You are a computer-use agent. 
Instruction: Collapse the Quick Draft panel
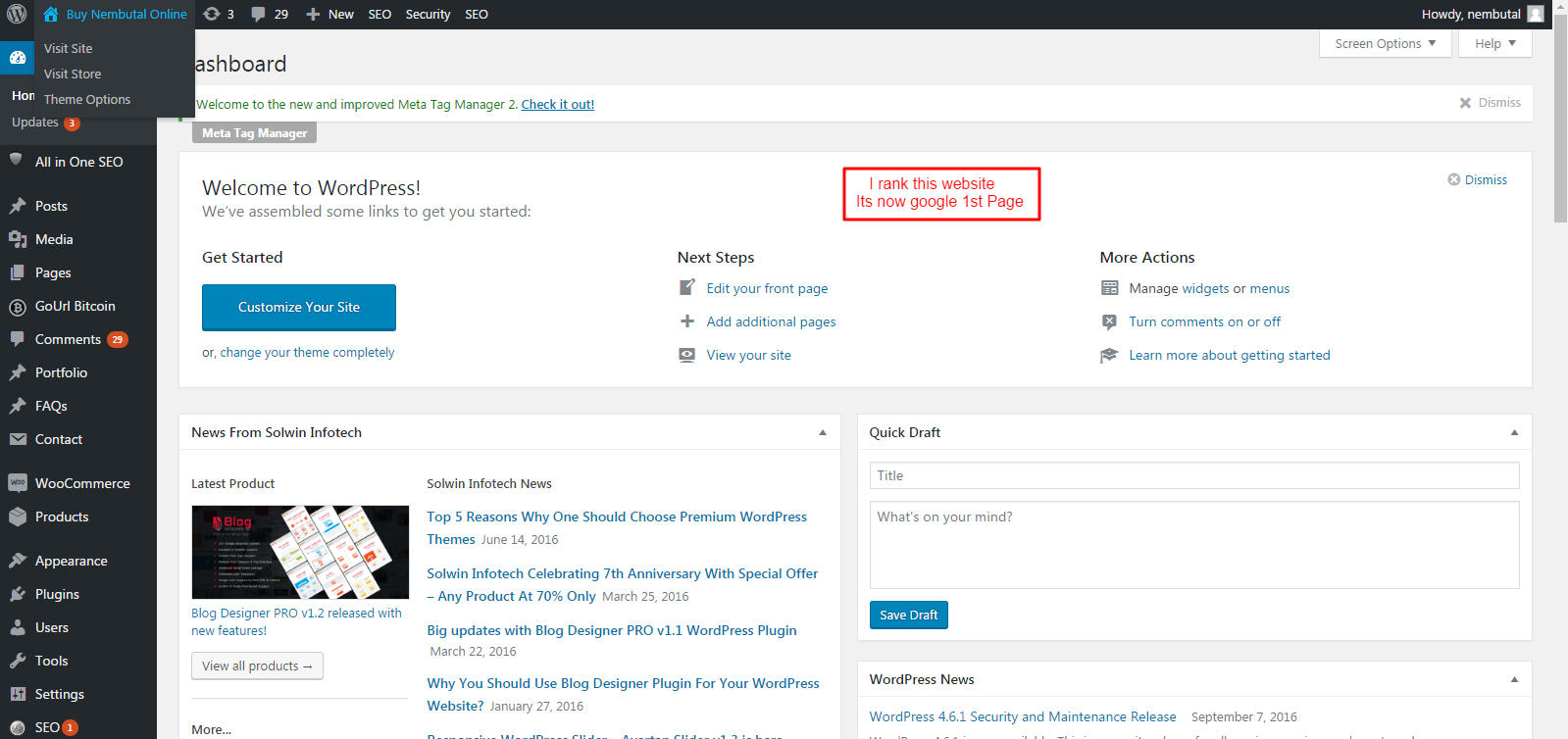pyautogui.click(x=1514, y=432)
